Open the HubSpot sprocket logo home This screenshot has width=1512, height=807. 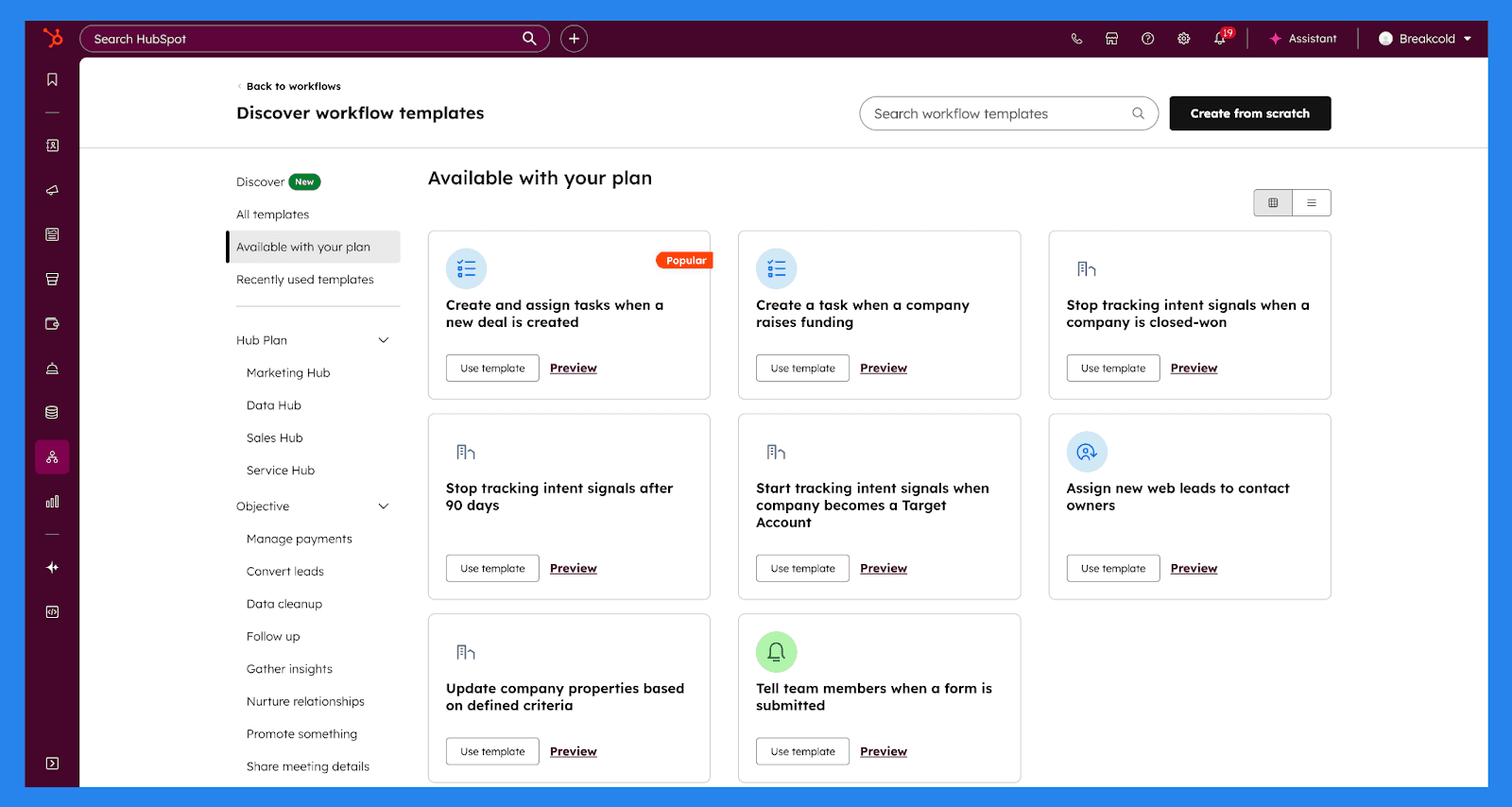[x=53, y=38]
